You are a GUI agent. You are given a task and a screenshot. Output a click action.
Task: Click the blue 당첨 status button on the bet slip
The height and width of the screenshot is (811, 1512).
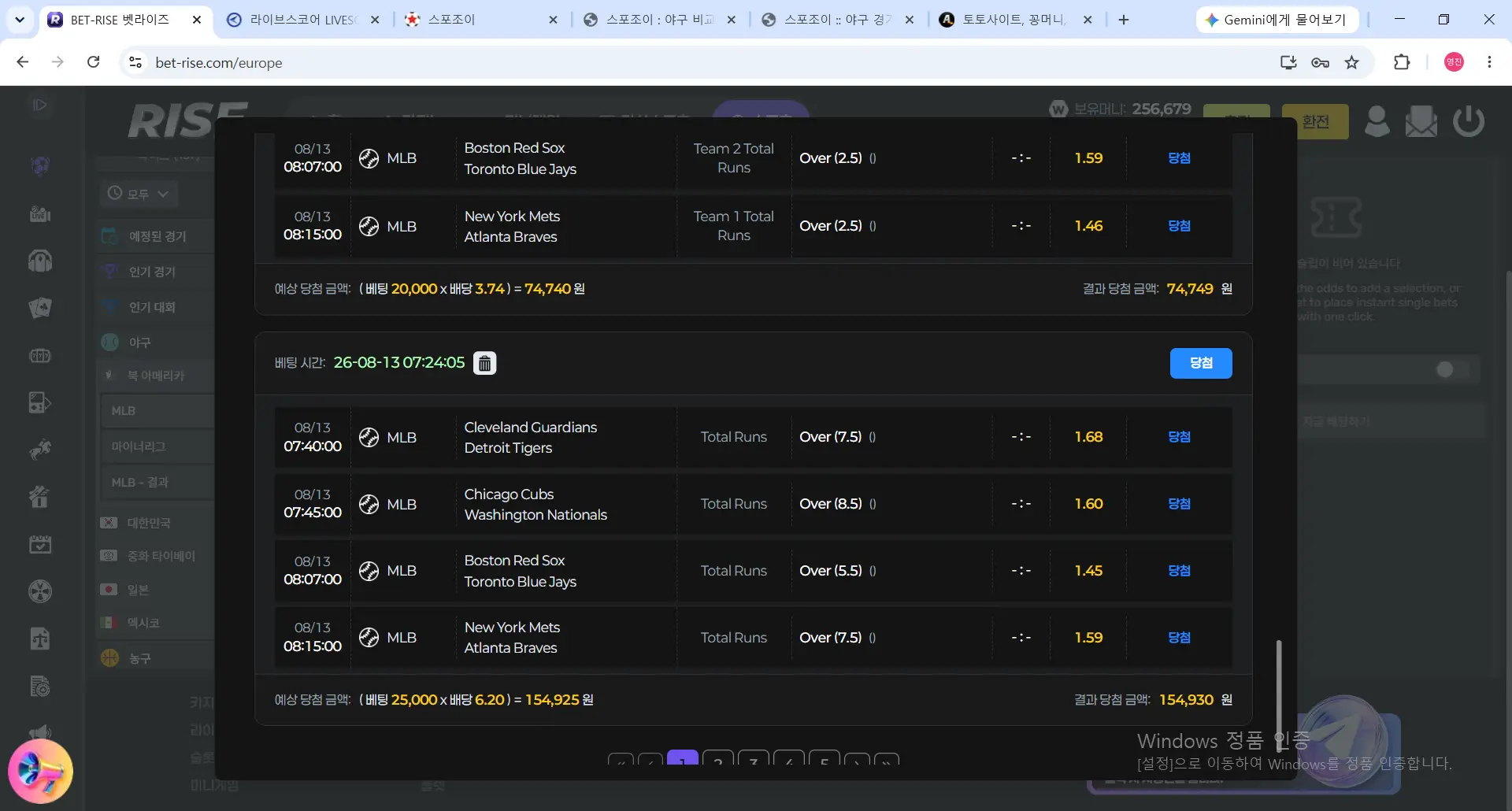pyautogui.click(x=1201, y=363)
